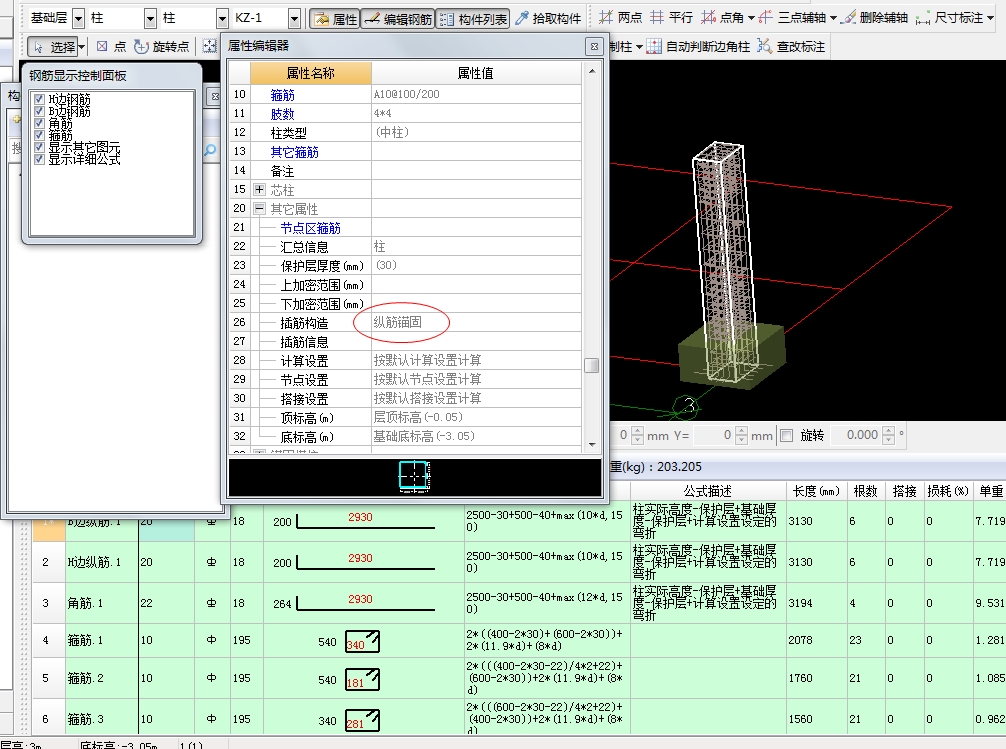Click the 属性名称 column header
The image size is (1006, 749).
point(310,73)
